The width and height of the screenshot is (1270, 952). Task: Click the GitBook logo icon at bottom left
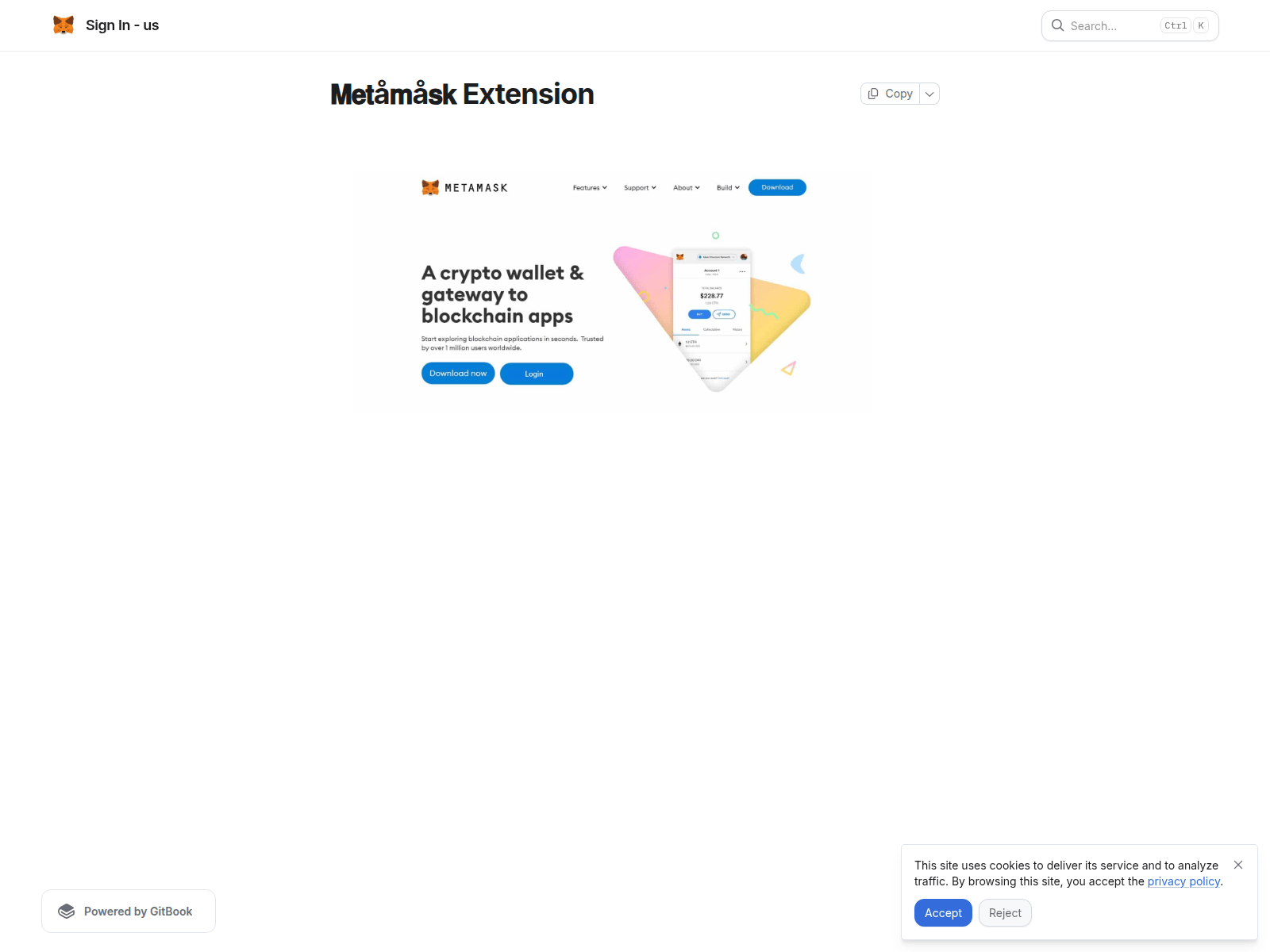click(67, 911)
